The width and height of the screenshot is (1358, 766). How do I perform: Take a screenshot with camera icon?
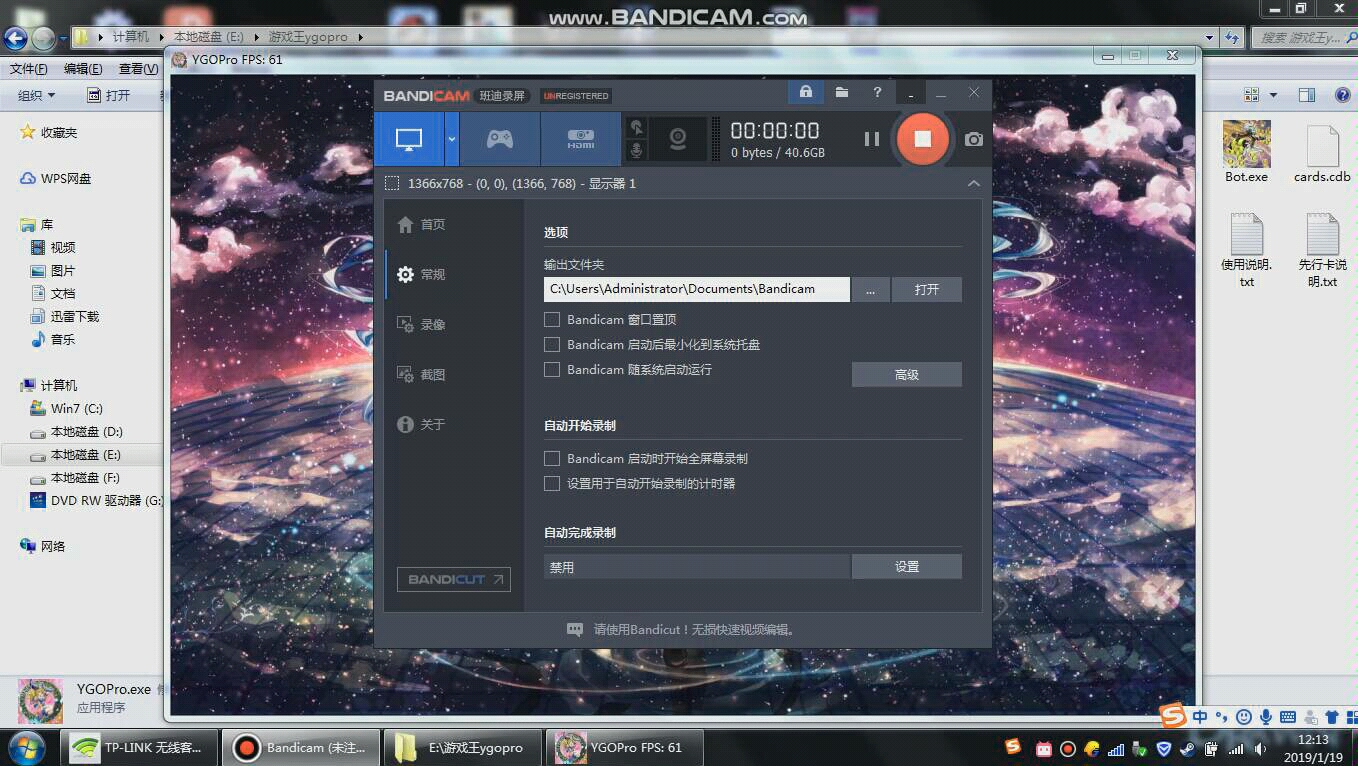(x=974, y=139)
